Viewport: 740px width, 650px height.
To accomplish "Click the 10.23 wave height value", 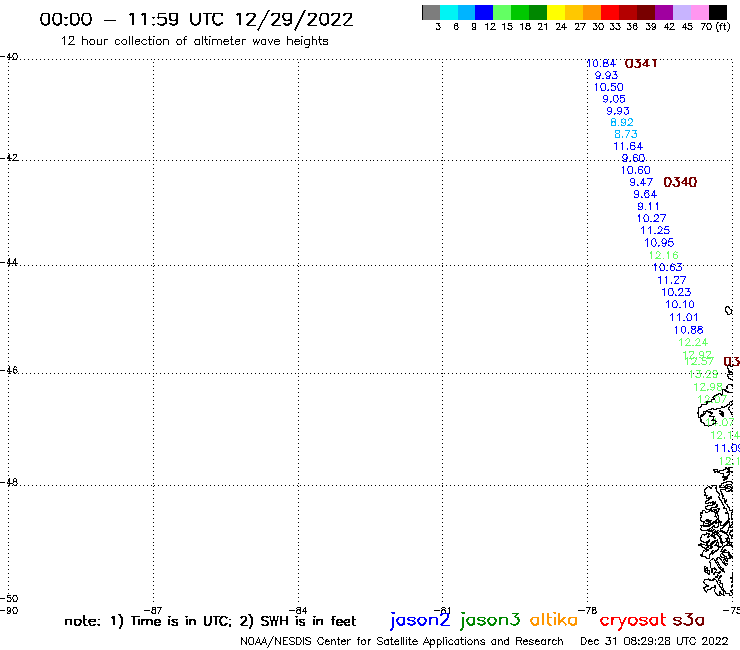I will [676, 292].
